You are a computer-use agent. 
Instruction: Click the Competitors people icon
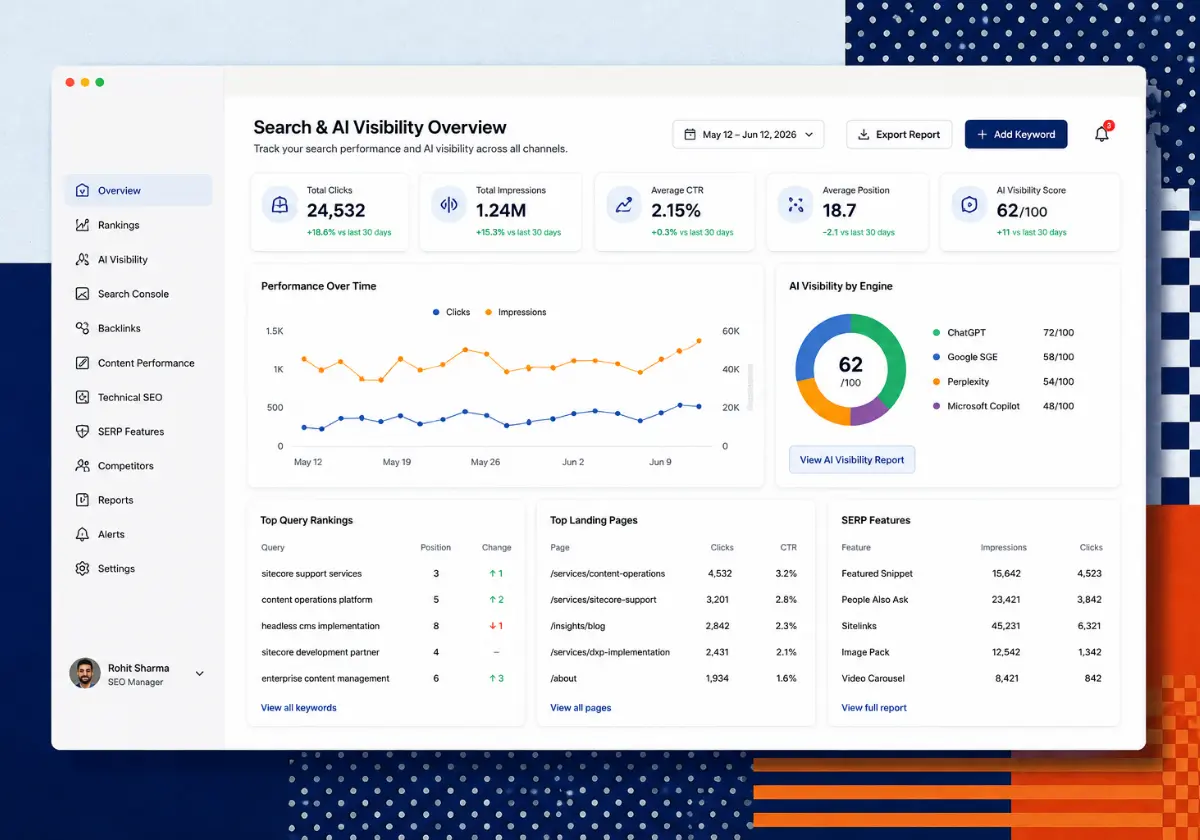point(82,466)
